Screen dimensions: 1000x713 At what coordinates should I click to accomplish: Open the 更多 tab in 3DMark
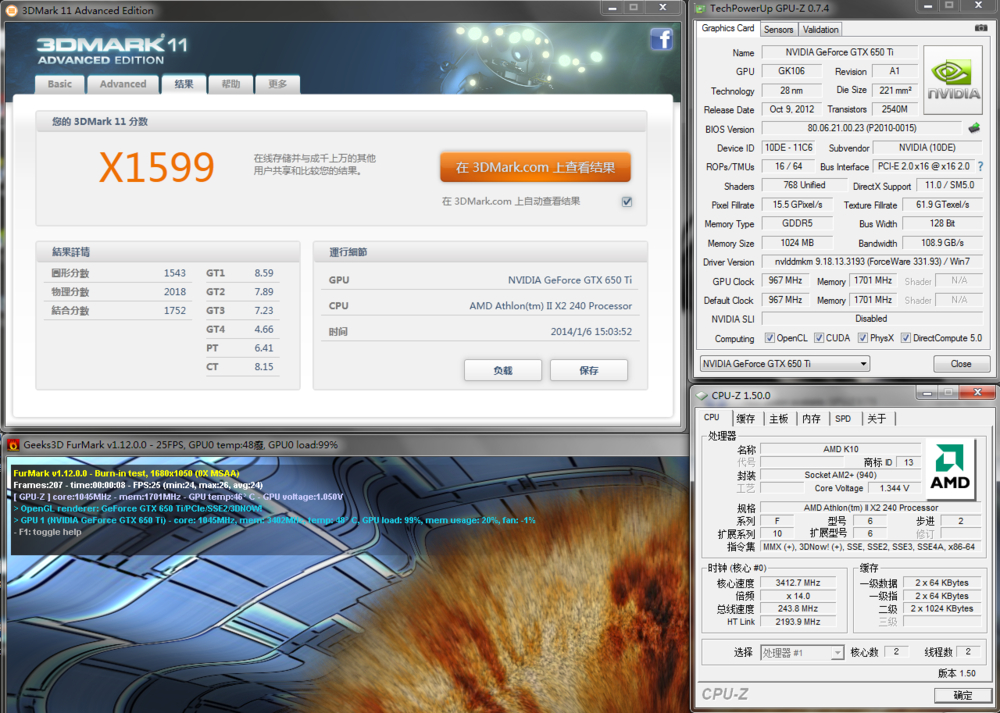pos(277,84)
